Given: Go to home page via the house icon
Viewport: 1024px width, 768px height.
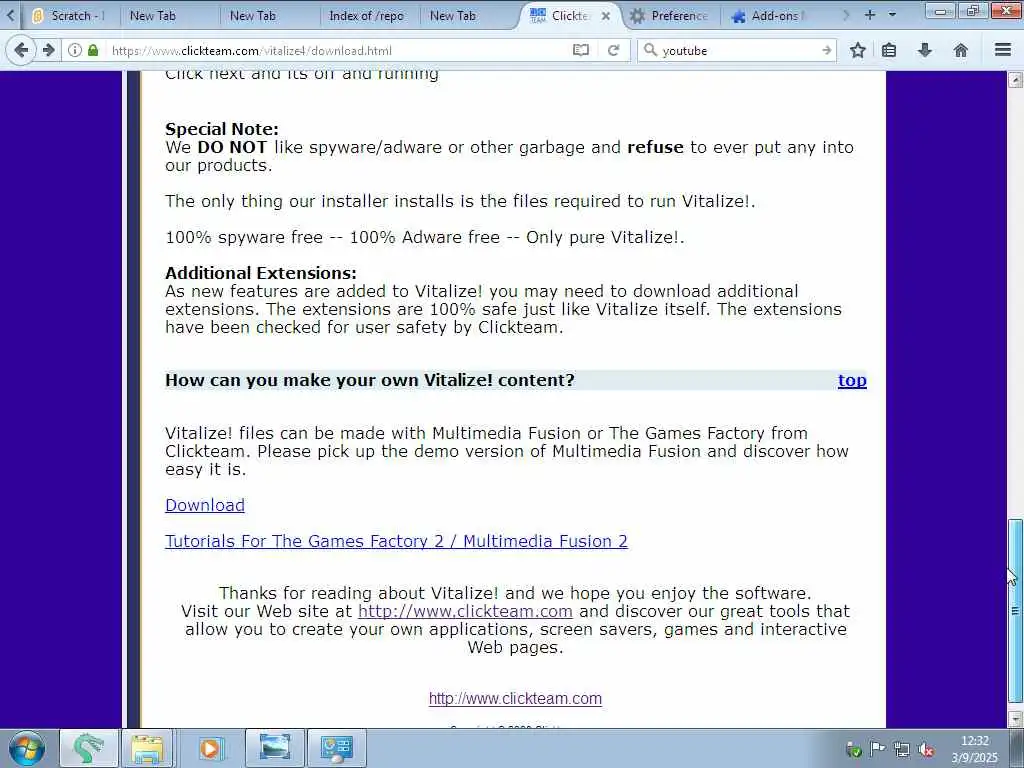Looking at the screenshot, I should point(960,50).
